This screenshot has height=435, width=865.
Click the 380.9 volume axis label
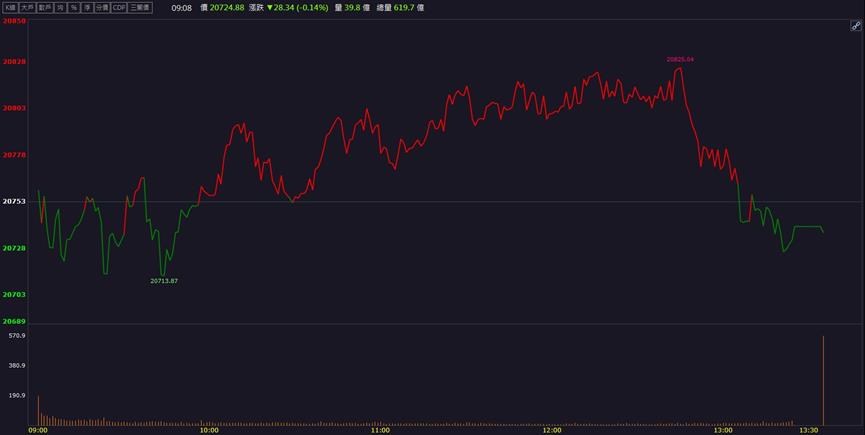click(16, 366)
